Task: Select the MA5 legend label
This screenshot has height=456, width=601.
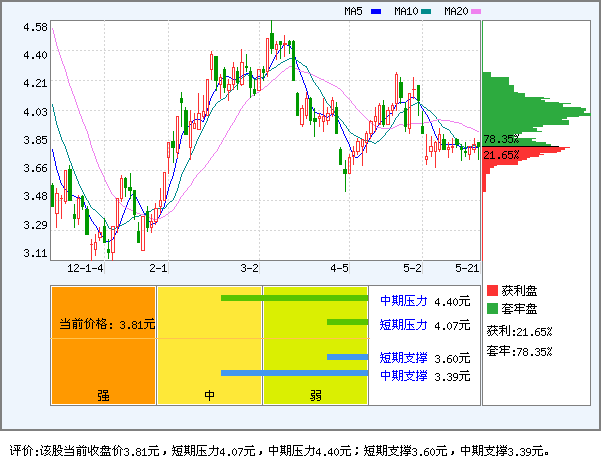Action: coord(353,11)
